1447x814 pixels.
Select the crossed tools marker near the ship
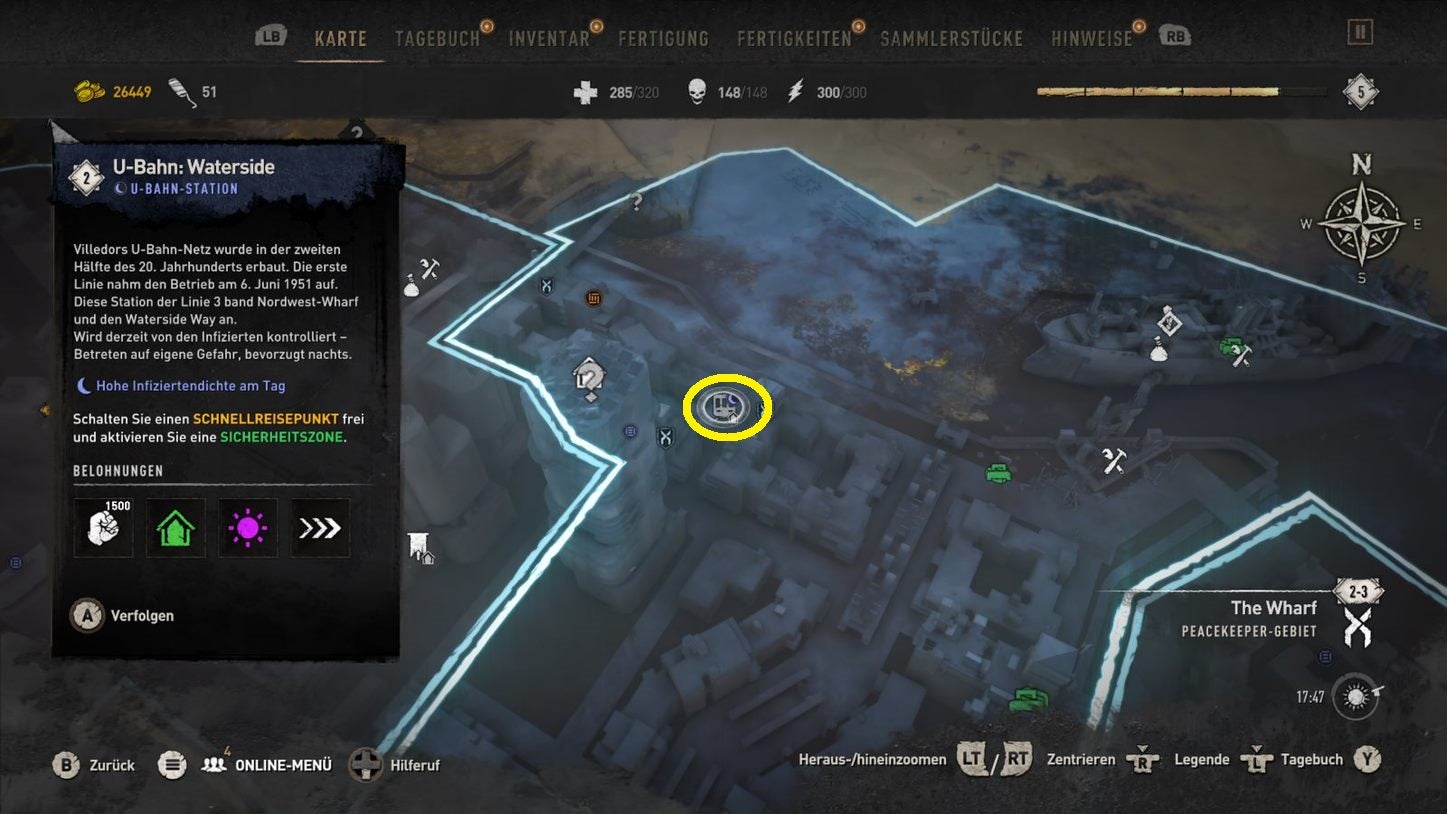[1241, 355]
